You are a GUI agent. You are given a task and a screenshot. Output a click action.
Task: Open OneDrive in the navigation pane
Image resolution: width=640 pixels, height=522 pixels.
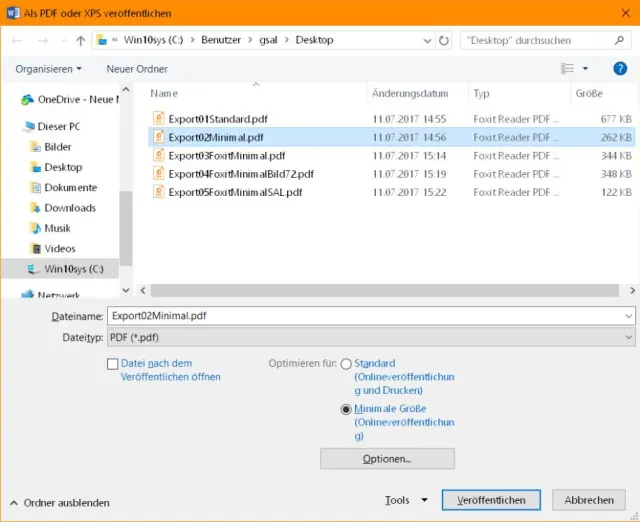[75, 100]
